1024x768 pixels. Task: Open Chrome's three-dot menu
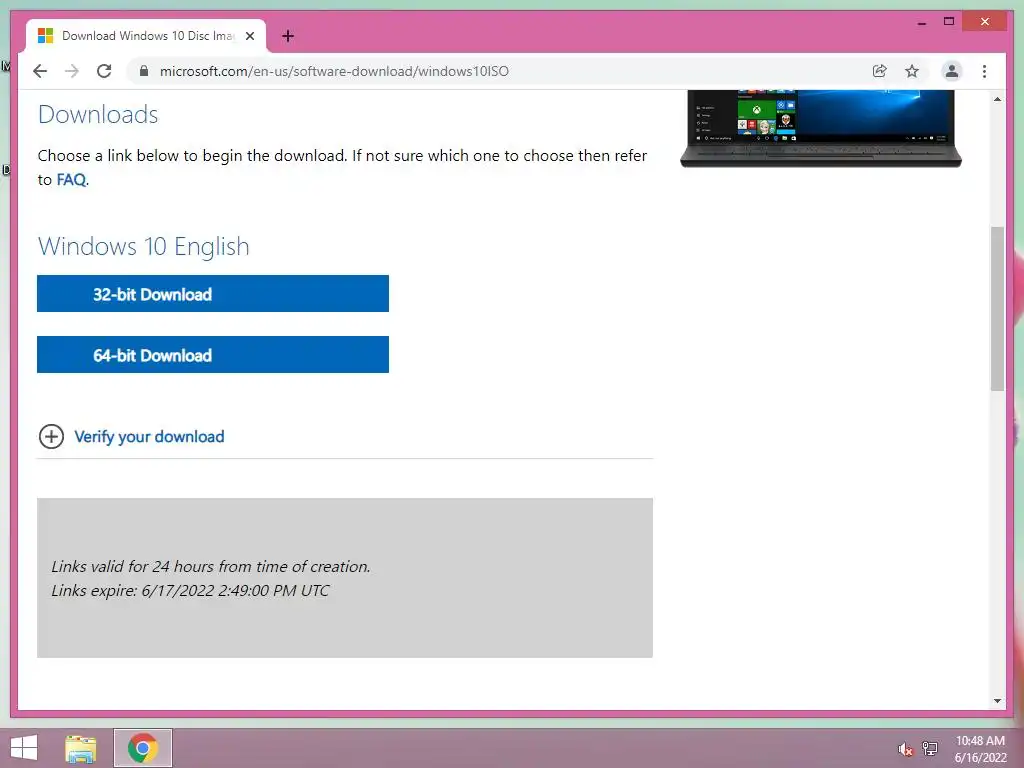pos(984,71)
